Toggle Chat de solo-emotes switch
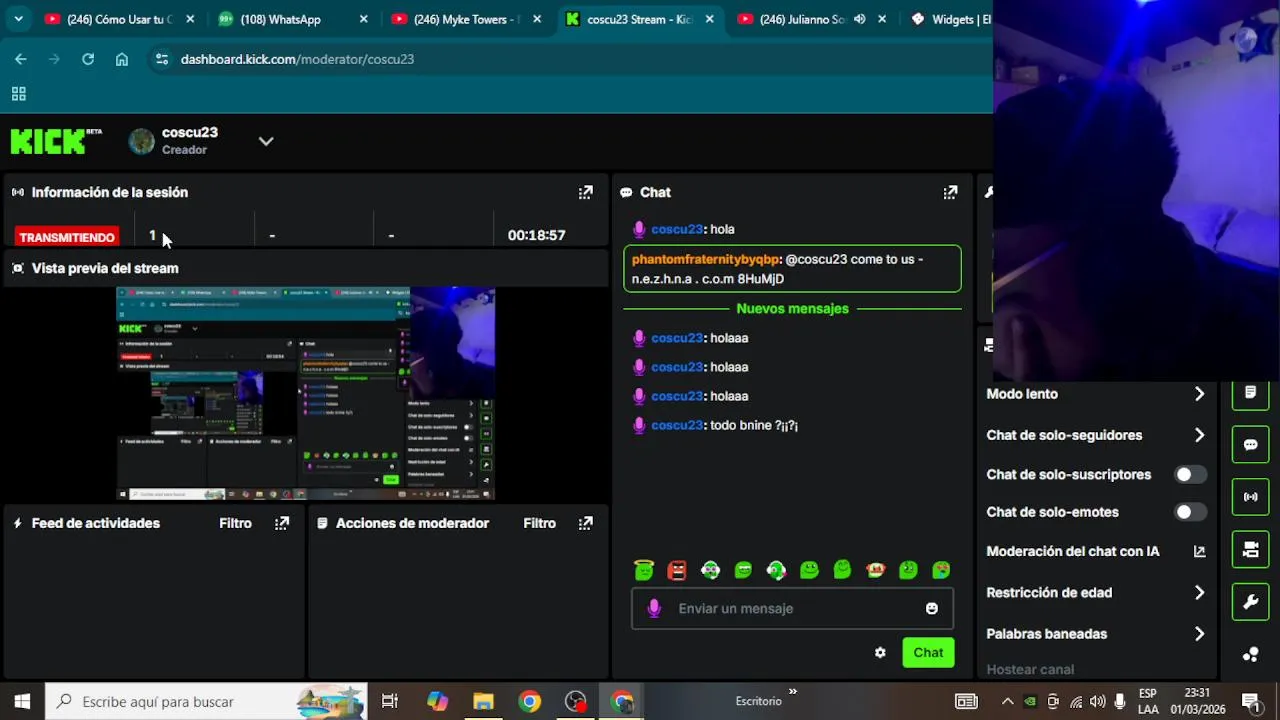This screenshot has width=1280, height=720. [x=1190, y=512]
